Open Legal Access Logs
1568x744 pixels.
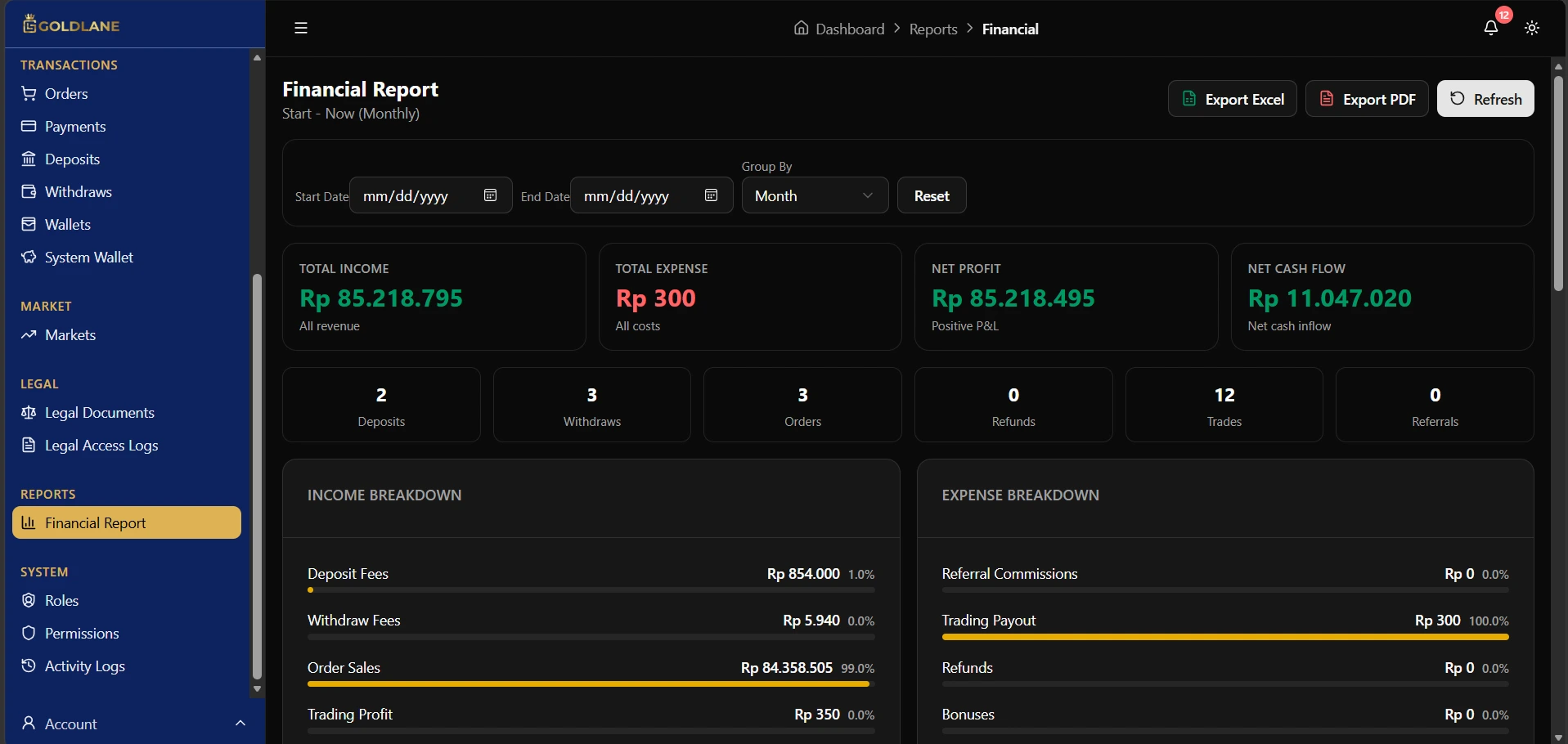(127, 445)
